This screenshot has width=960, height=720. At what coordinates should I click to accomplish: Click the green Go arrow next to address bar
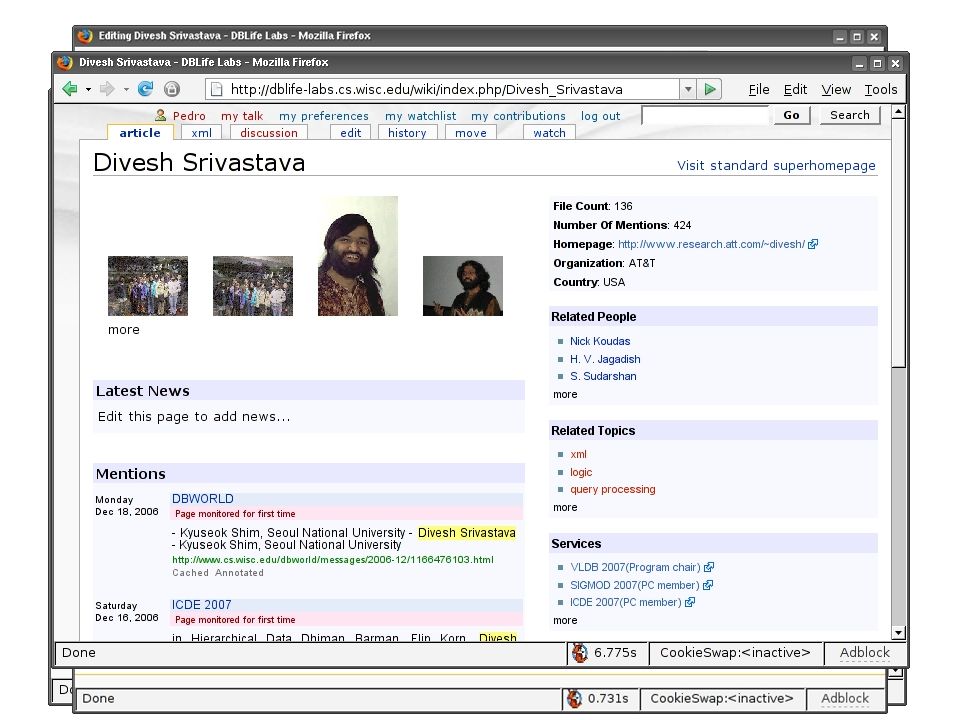point(710,89)
